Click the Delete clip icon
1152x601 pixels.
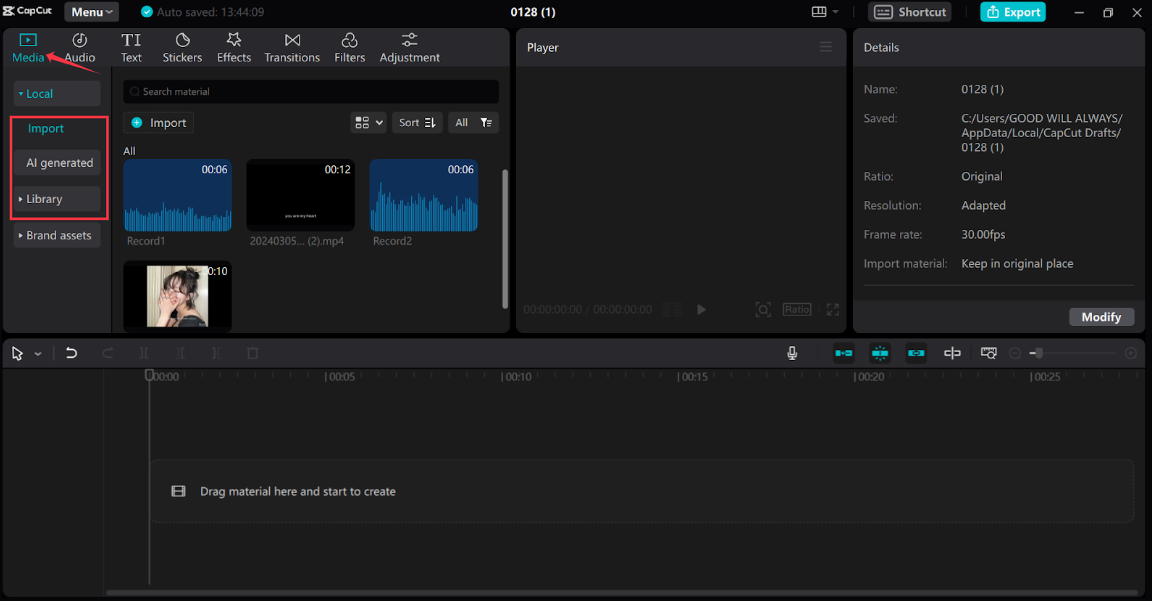(x=253, y=353)
